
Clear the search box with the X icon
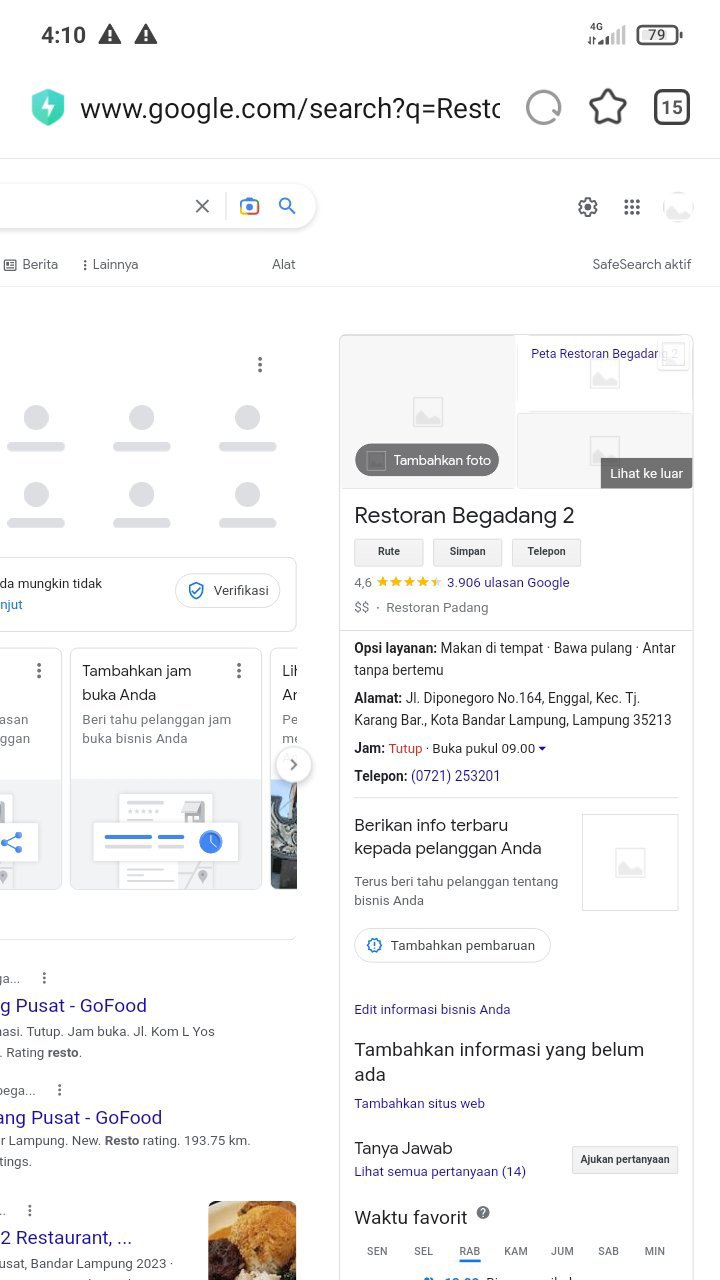pos(202,206)
